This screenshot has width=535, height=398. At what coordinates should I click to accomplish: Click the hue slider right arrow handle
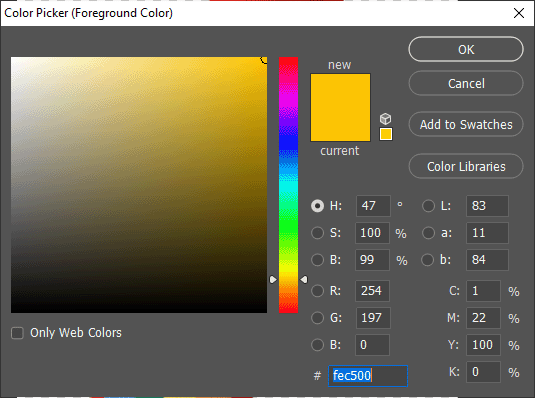pos(304,280)
